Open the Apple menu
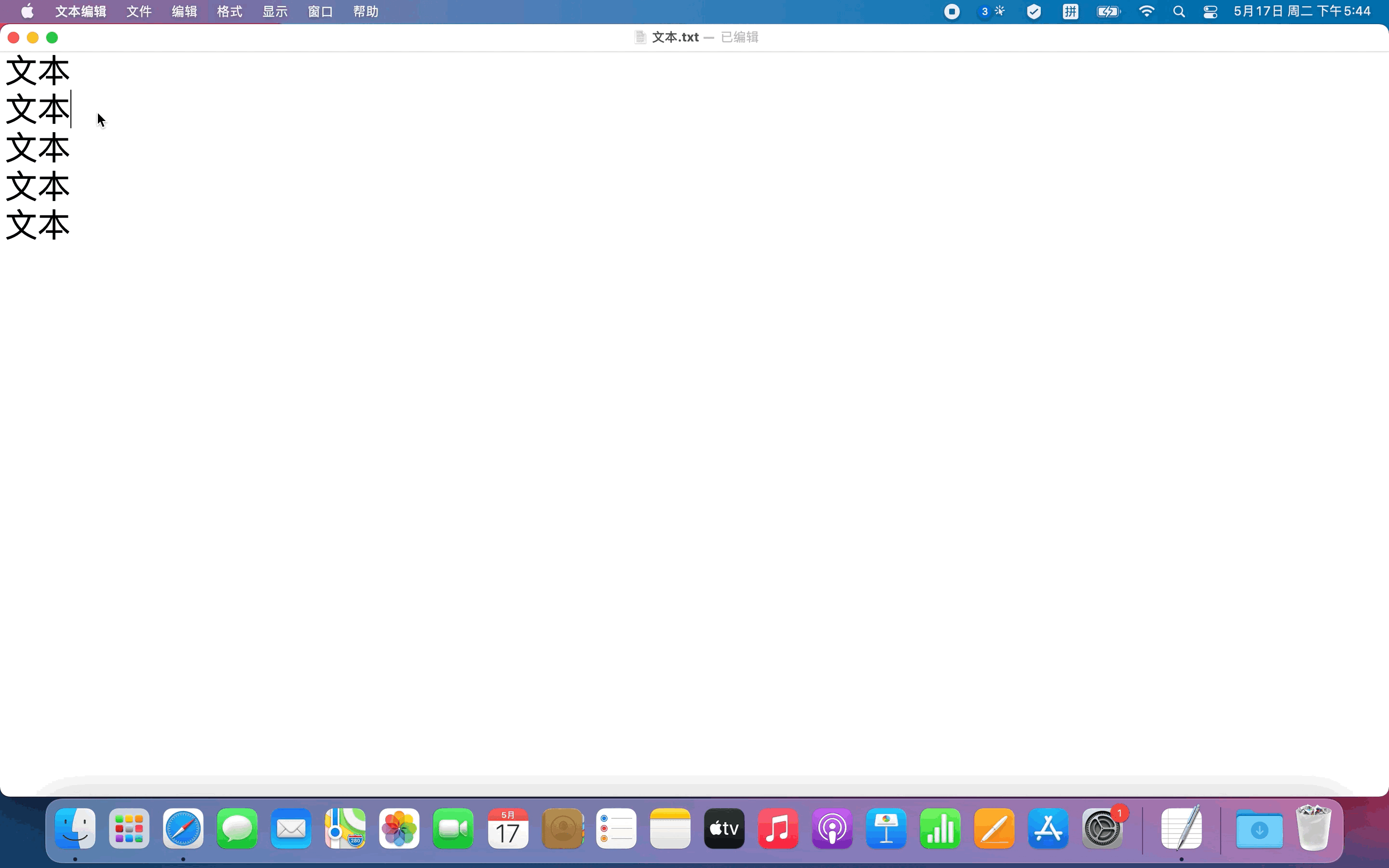 pyautogui.click(x=27, y=12)
